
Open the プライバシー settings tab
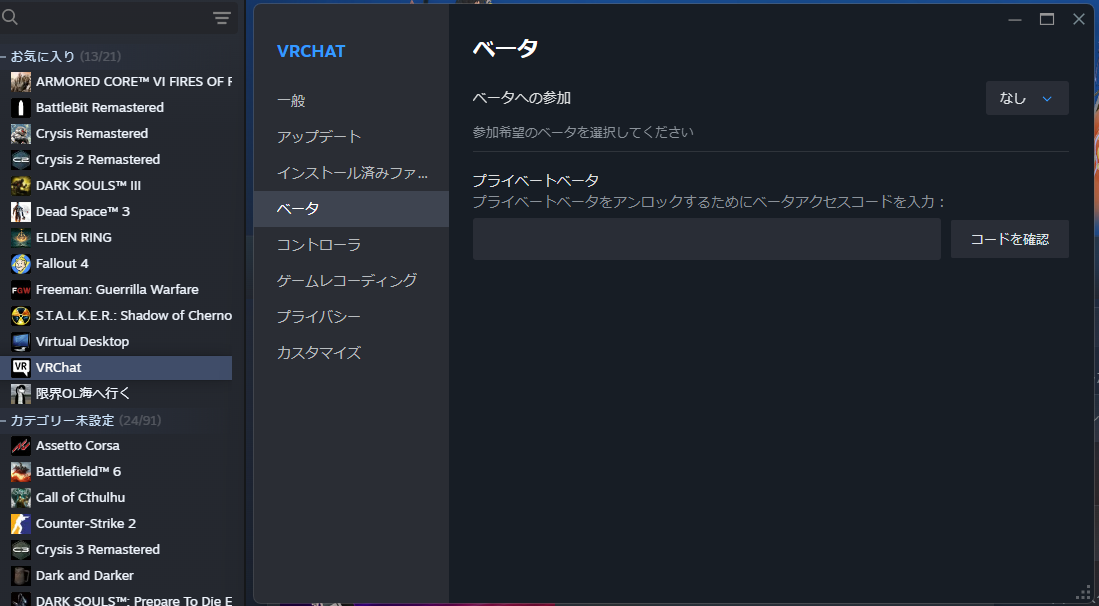pyautogui.click(x=351, y=317)
